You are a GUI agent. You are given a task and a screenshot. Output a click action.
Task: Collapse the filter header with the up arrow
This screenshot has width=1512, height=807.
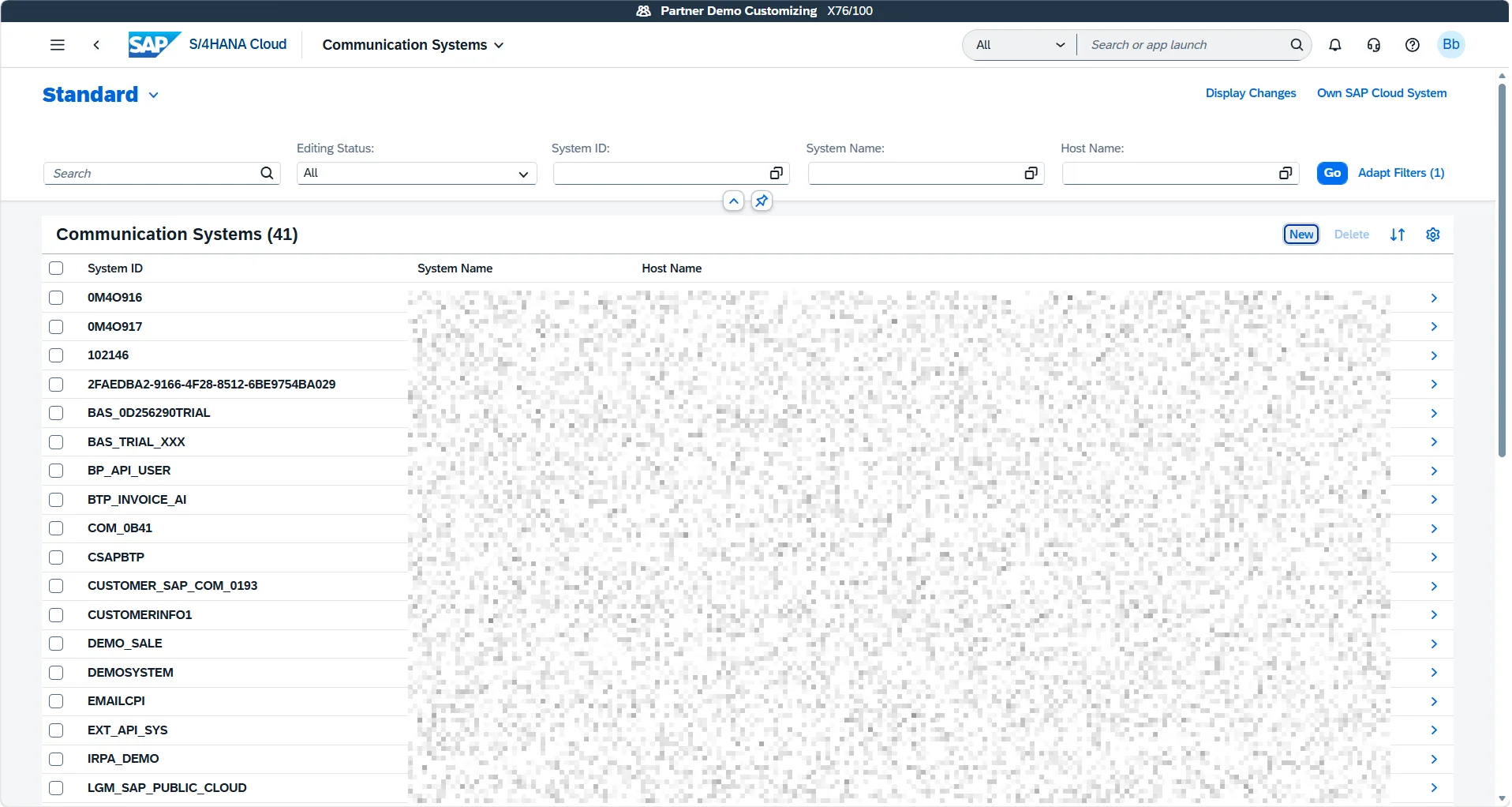(734, 201)
